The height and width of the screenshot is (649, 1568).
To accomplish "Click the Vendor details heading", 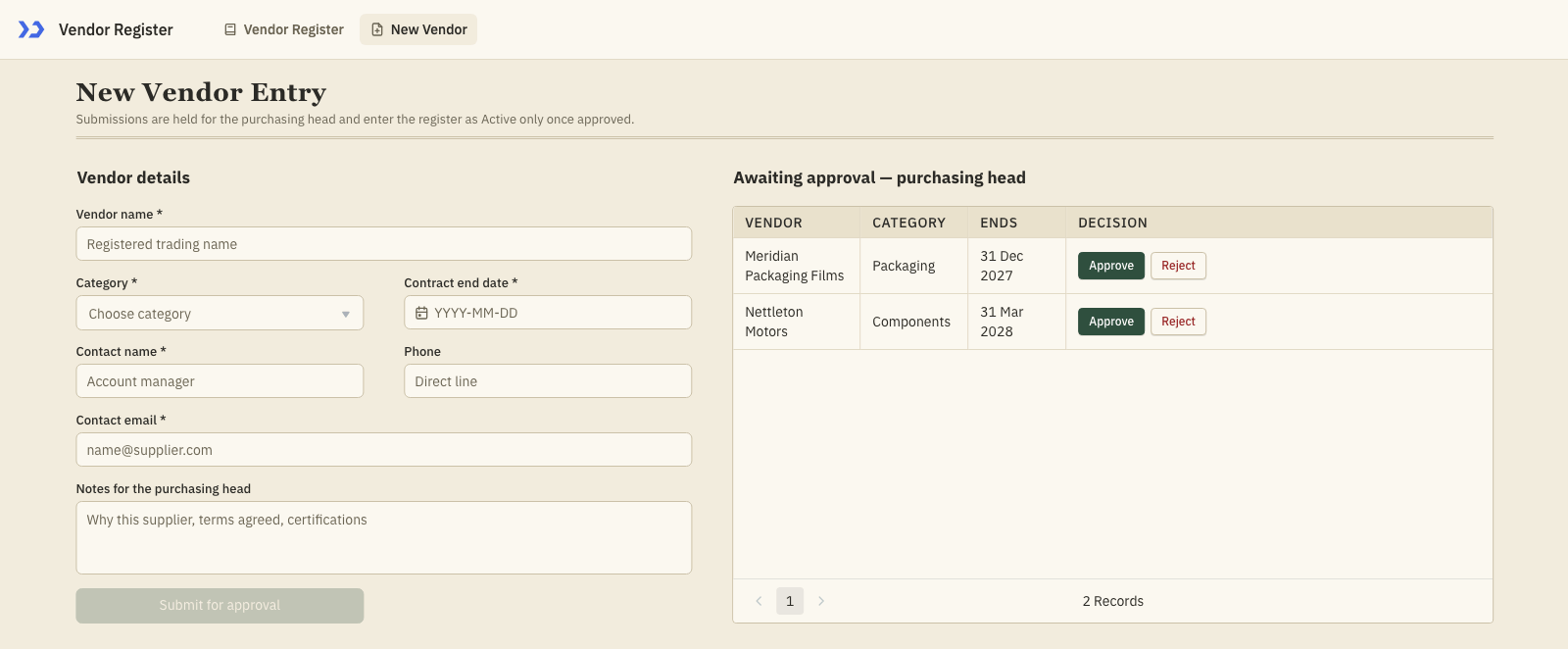I will (x=133, y=177).
